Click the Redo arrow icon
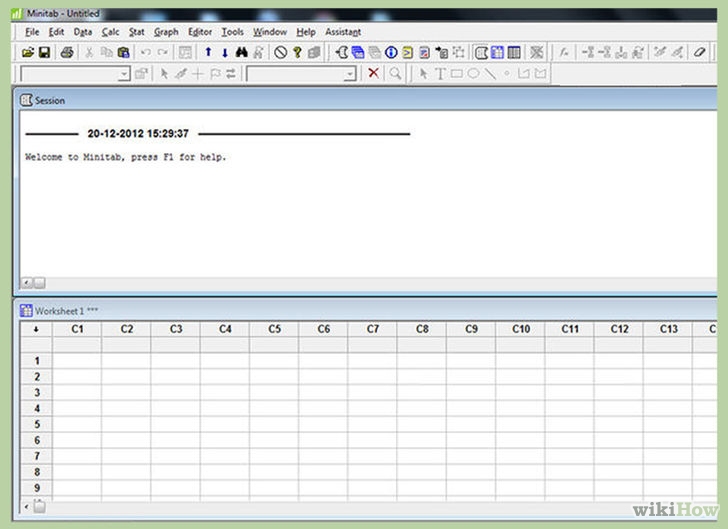 tap(162, 52)
